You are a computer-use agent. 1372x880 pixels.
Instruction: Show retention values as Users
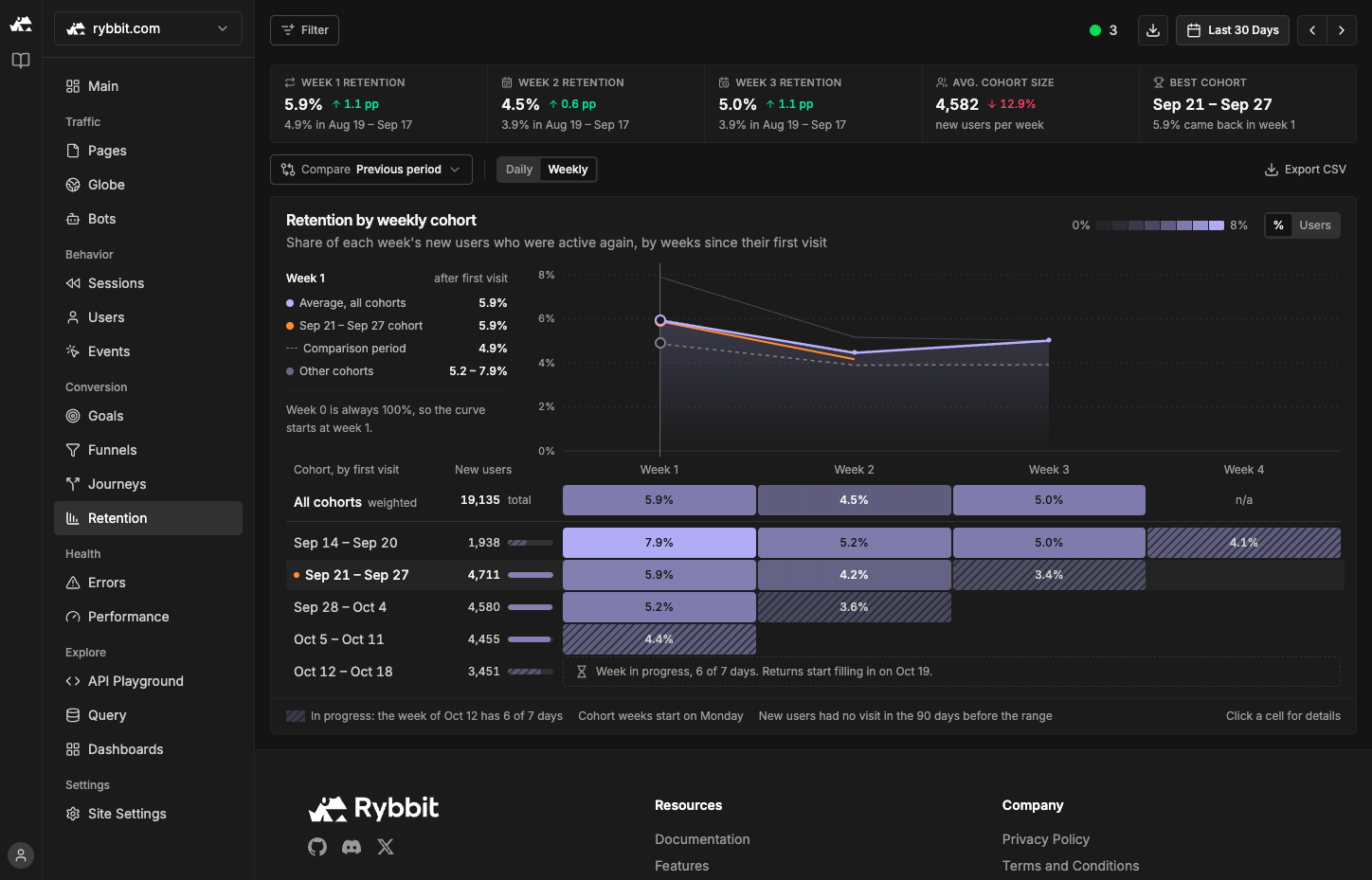click(x=1315, y=225)
